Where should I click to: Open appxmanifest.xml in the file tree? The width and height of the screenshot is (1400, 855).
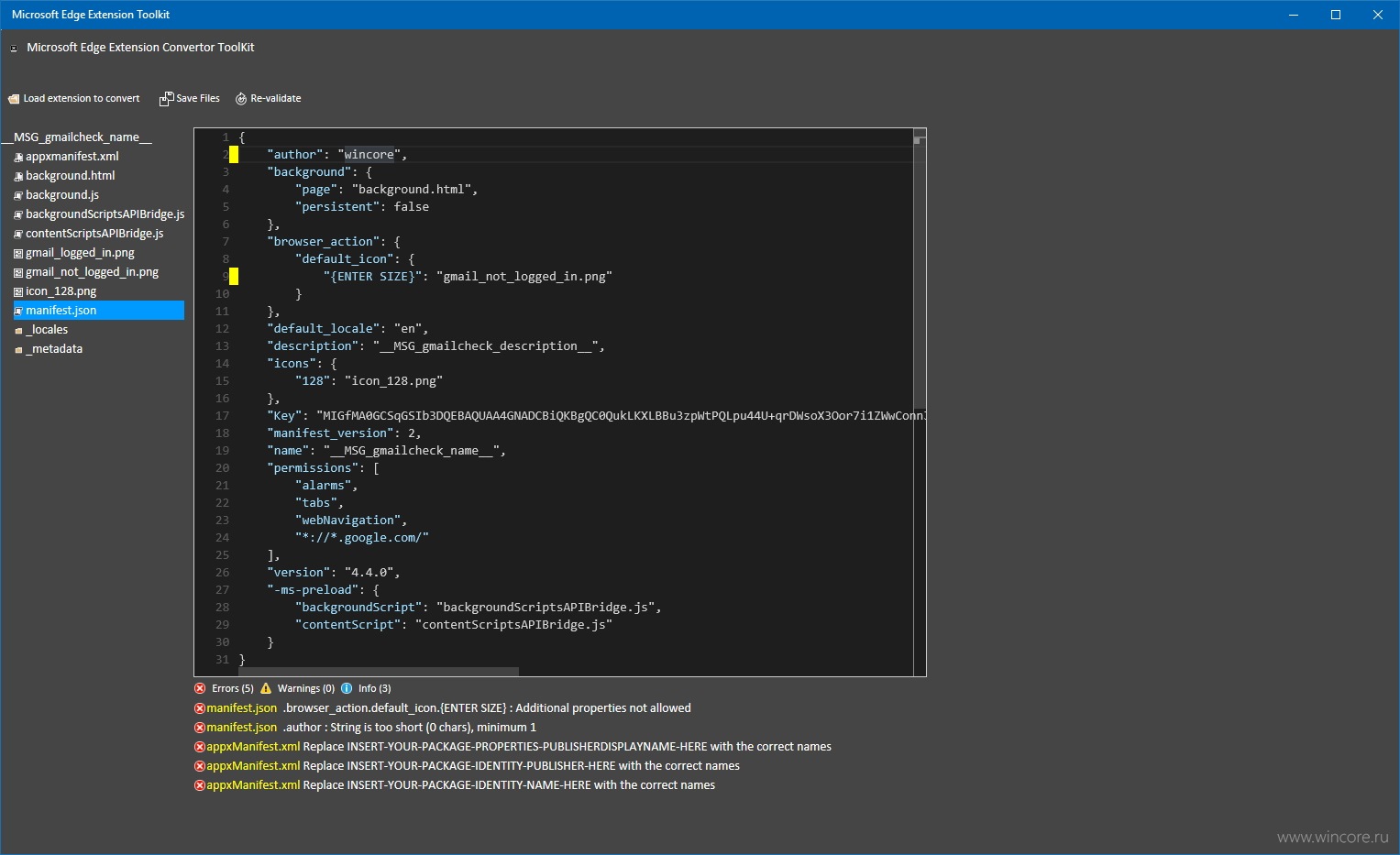pyautogui.click(x=72, y=157)
